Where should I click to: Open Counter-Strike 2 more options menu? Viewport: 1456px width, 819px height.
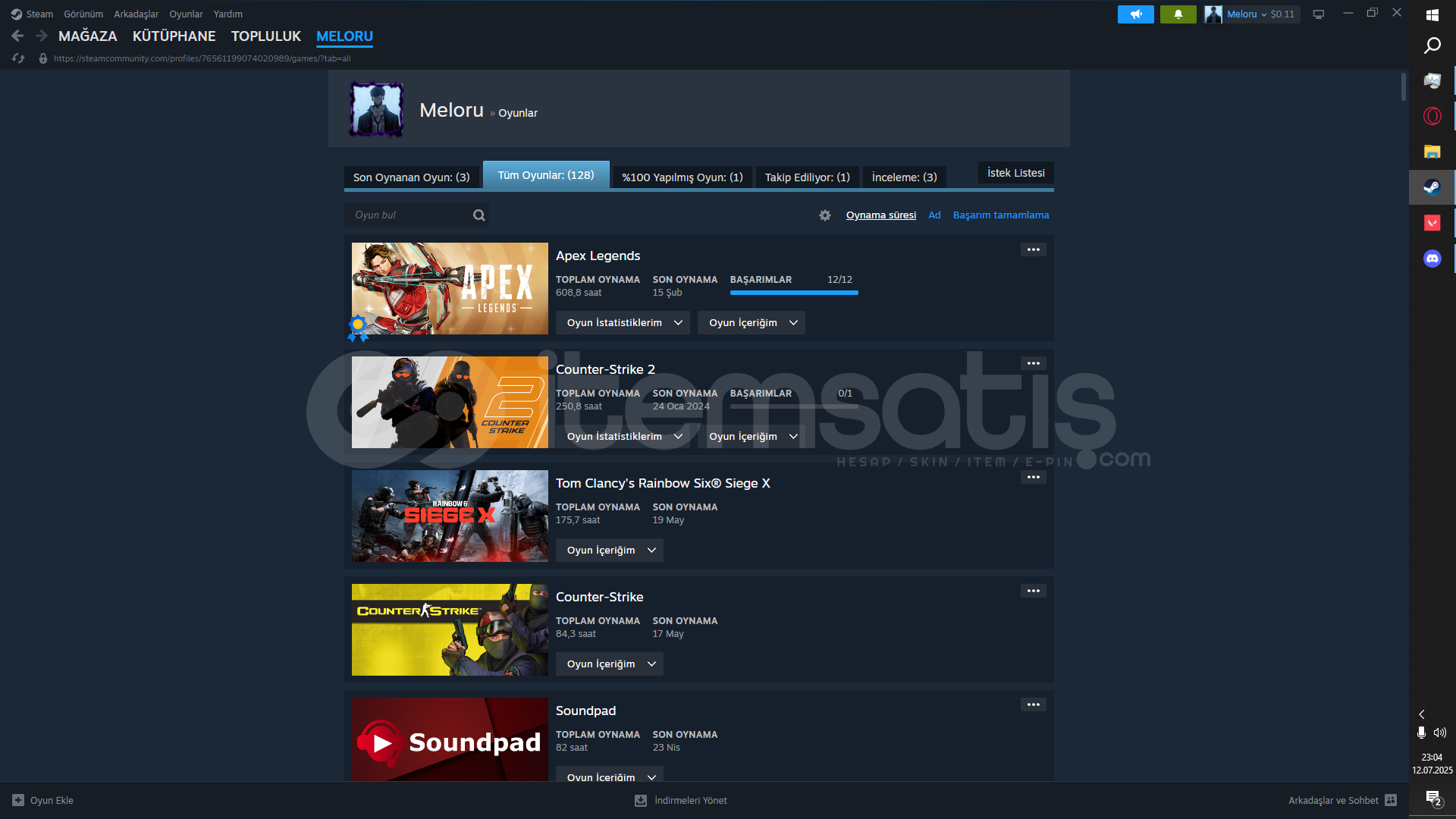(x=1033, y=363)
